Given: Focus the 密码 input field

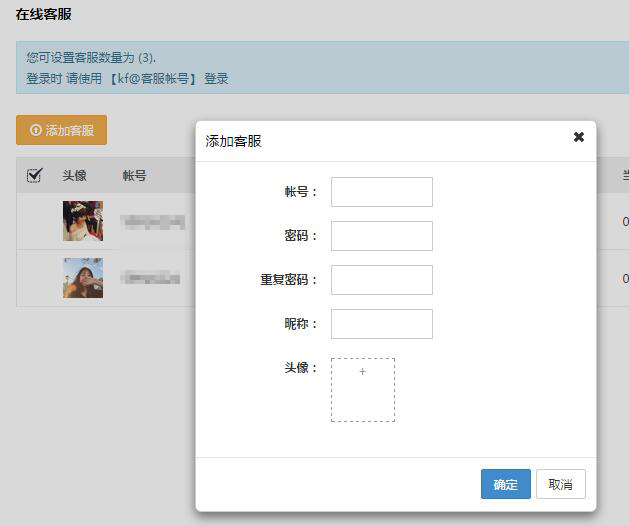Looking at the screenshot, I should pyautogui.click(x=381, y=236).
